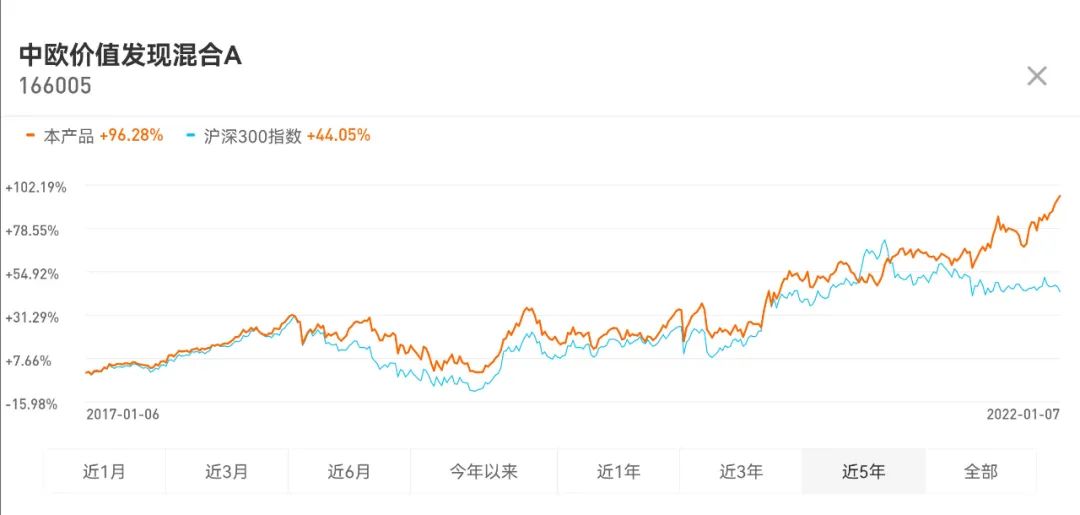1080x515 pixels.
Task: Toggle the 沪深300指数 blue legend marker
Action: pyautogui.click(x=191, y=135)
